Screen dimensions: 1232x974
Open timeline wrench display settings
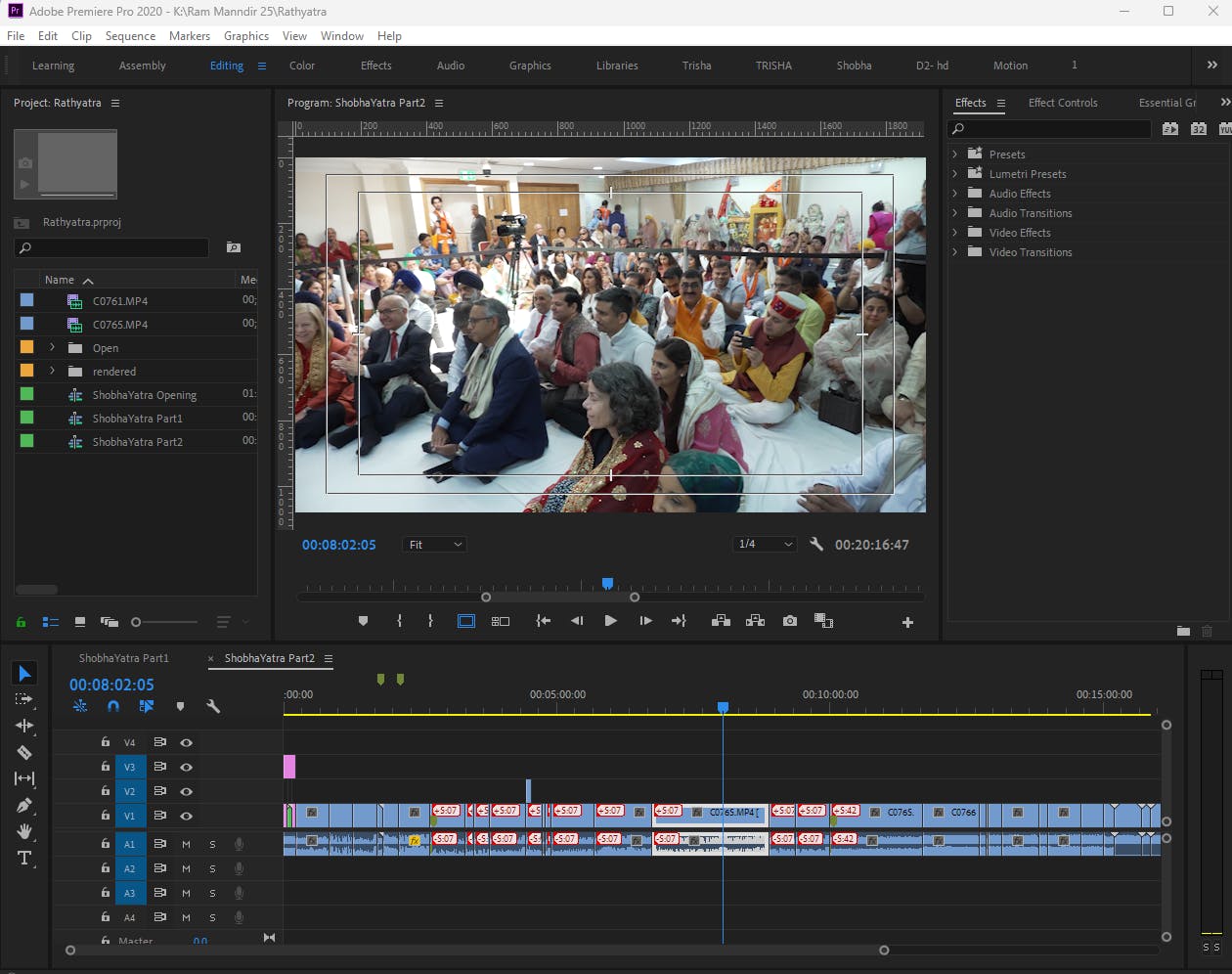212,706
